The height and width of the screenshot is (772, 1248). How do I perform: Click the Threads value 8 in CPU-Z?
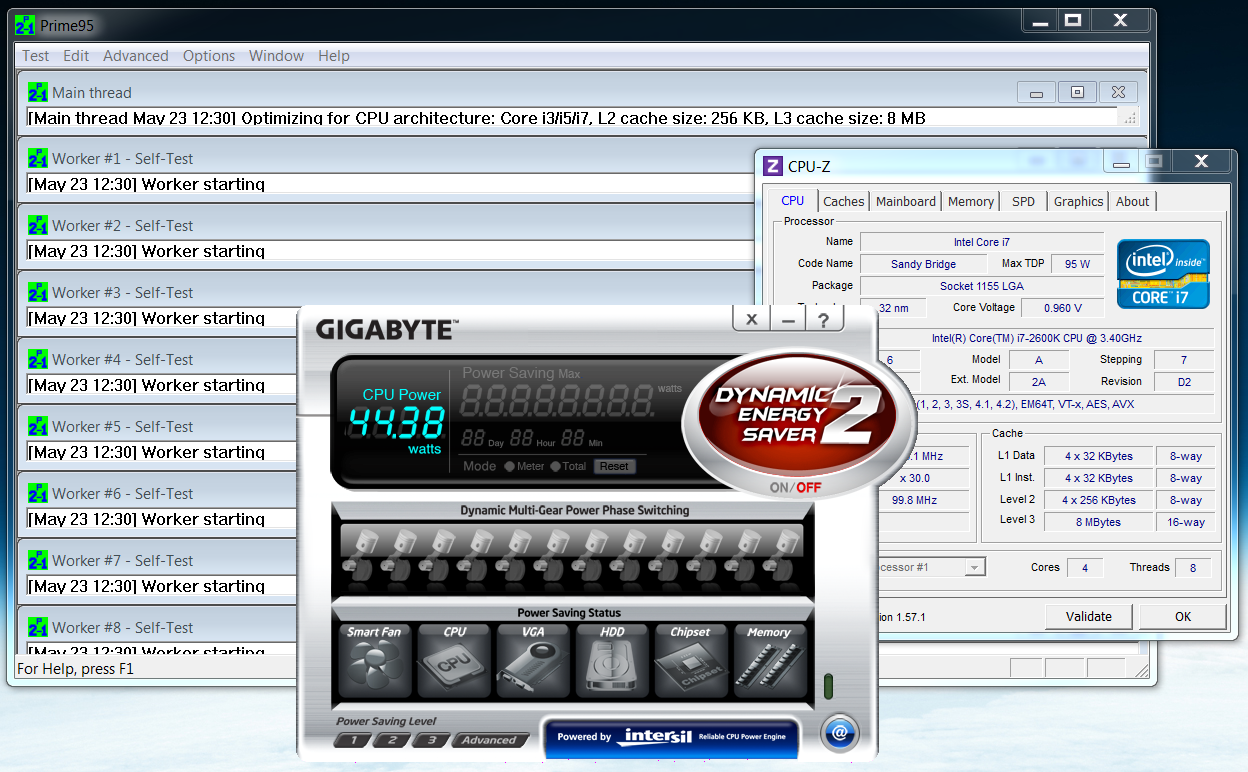(1192, 567)
